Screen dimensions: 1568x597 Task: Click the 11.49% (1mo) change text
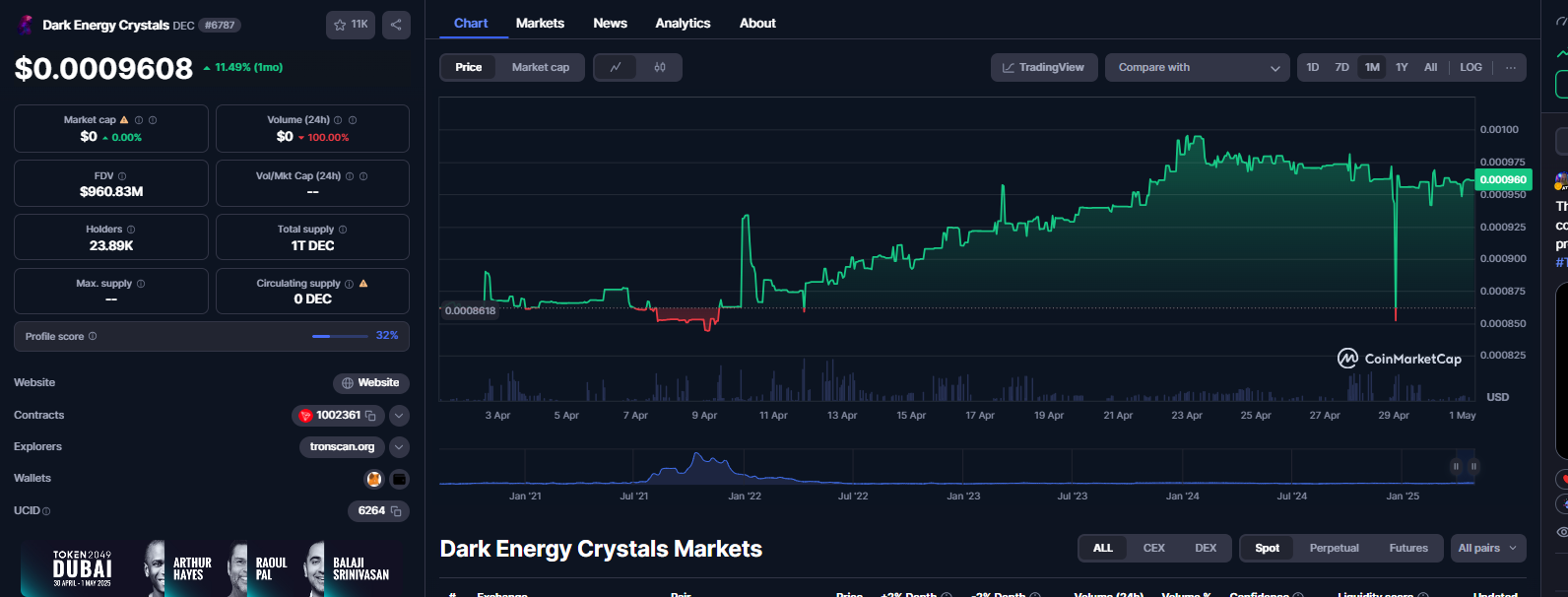pos(248,67)
